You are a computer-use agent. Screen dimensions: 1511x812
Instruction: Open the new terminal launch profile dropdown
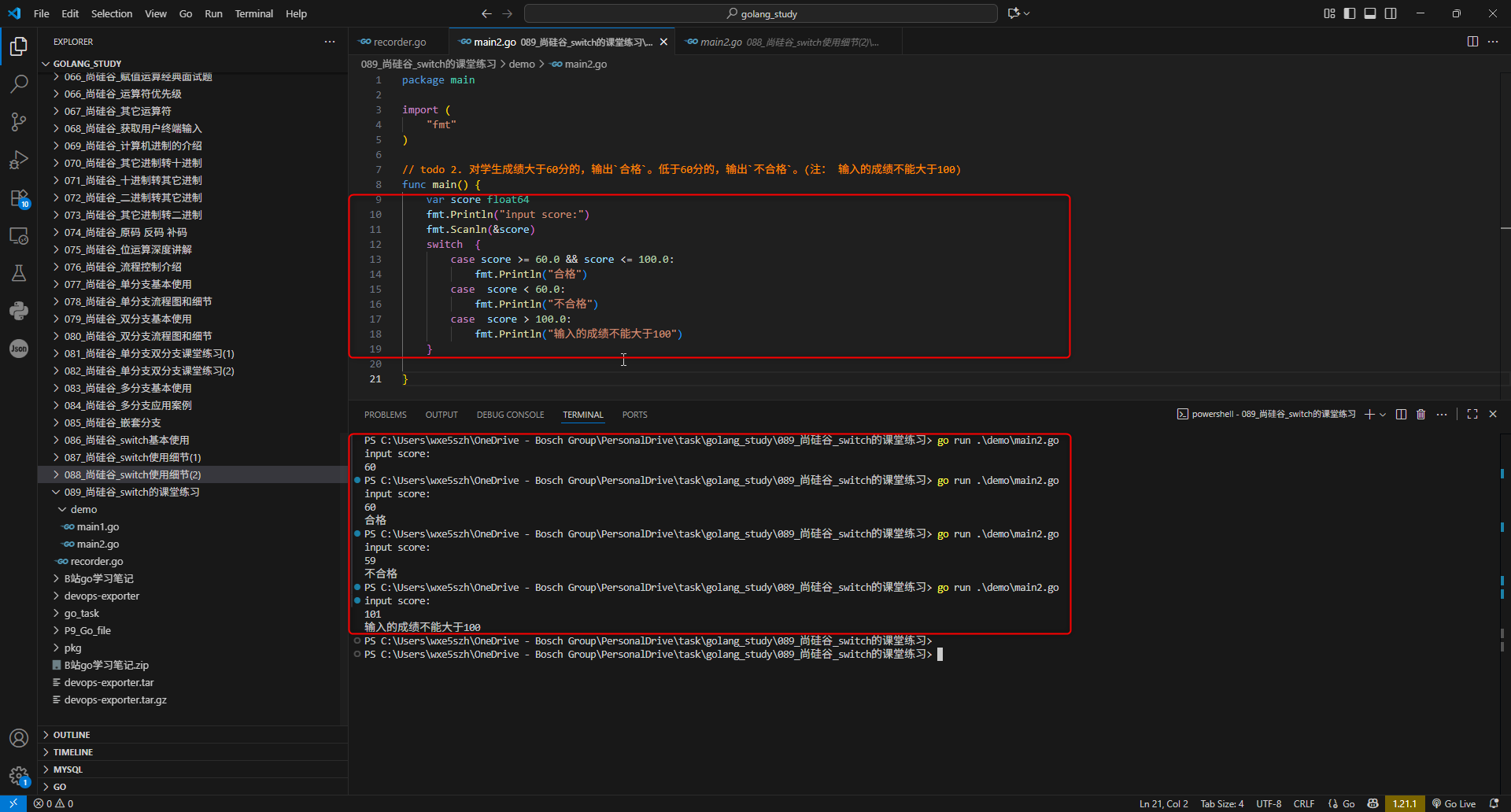[x=1383, y=415]
